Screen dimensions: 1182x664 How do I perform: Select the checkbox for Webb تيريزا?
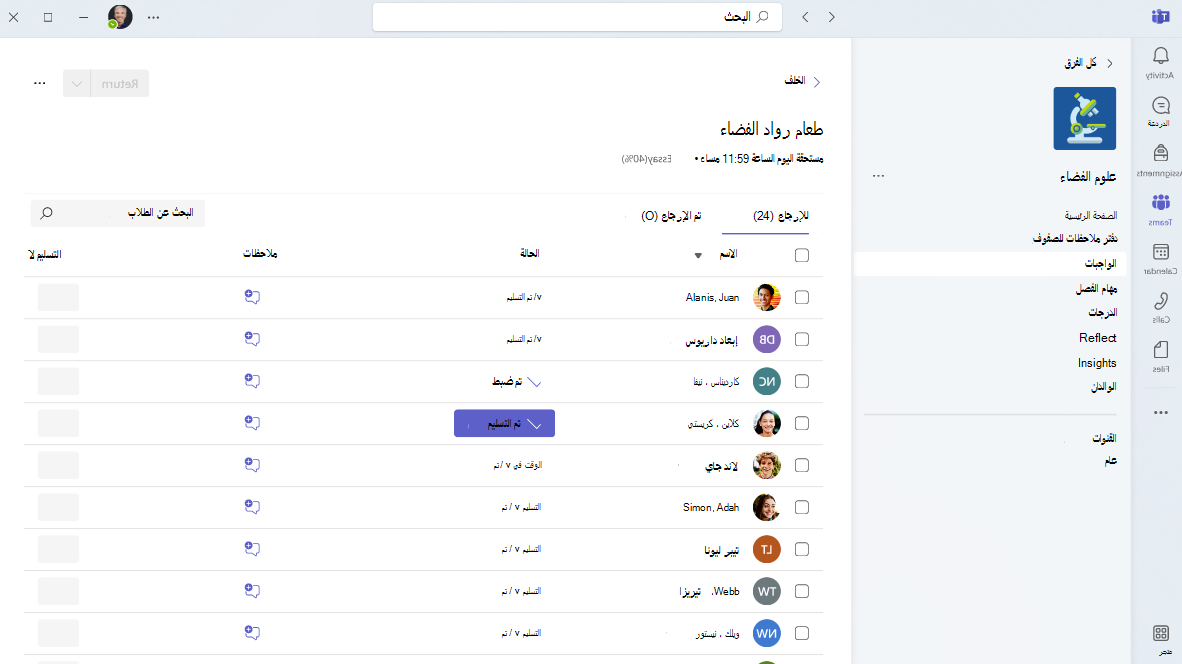pyautogui.click(x=802, y=592)
